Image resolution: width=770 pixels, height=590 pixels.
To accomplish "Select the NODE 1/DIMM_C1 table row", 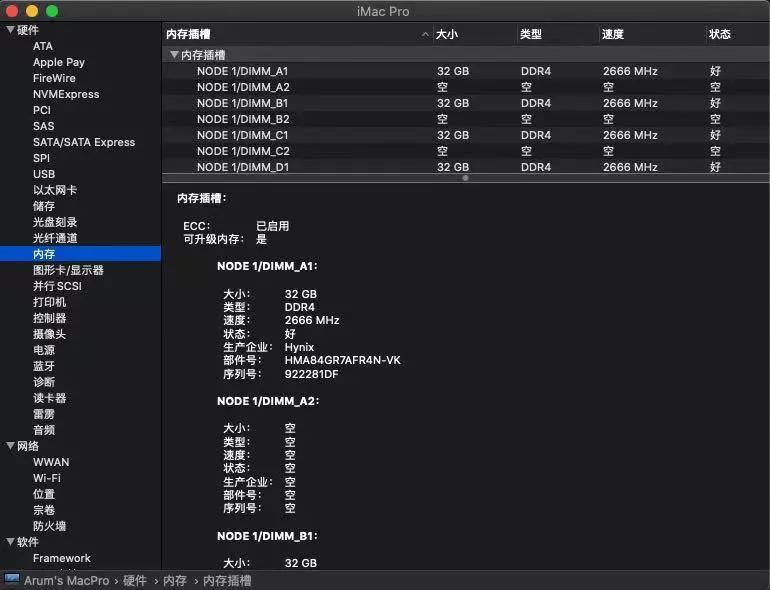I will (466, 135).
